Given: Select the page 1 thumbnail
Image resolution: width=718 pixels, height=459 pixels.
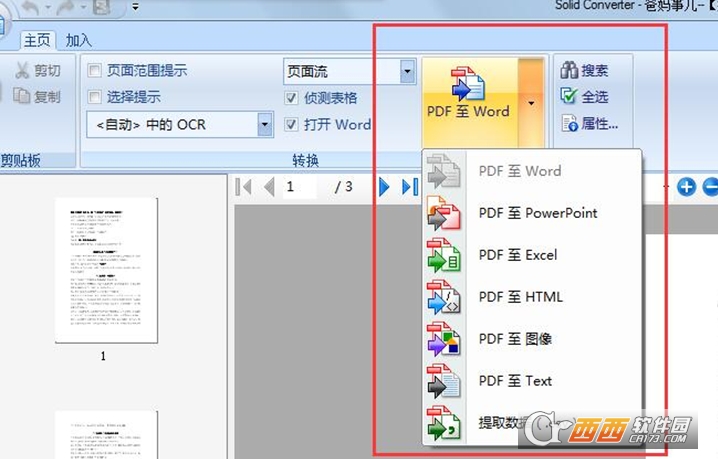Looking at the screenshot, I should (x=106, y=270).
